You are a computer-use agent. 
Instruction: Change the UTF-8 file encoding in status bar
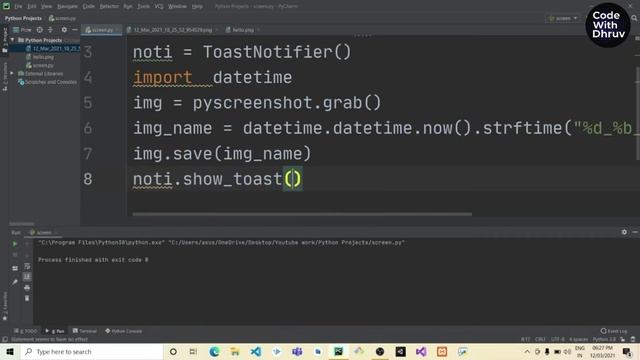click(x=558, y=339)
